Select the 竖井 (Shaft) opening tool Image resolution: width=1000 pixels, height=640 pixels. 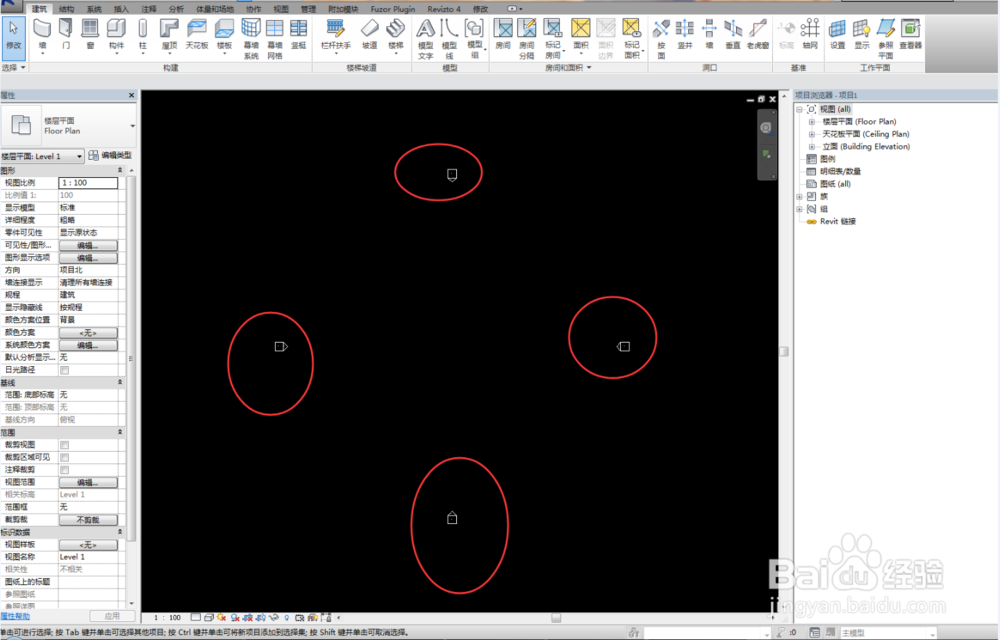(685, 34)
